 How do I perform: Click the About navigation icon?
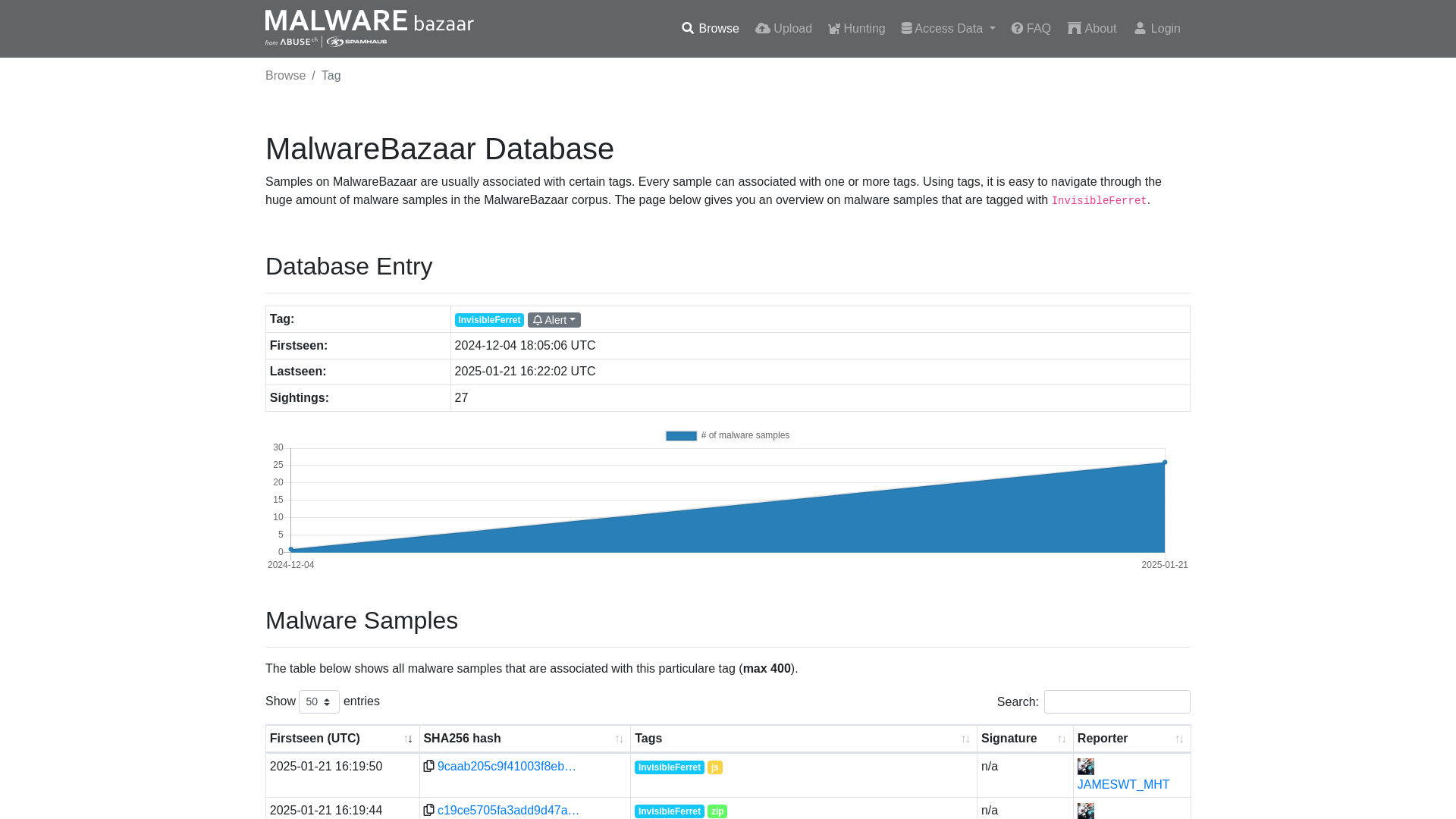pyautogui.click(x=1074, y=28)
